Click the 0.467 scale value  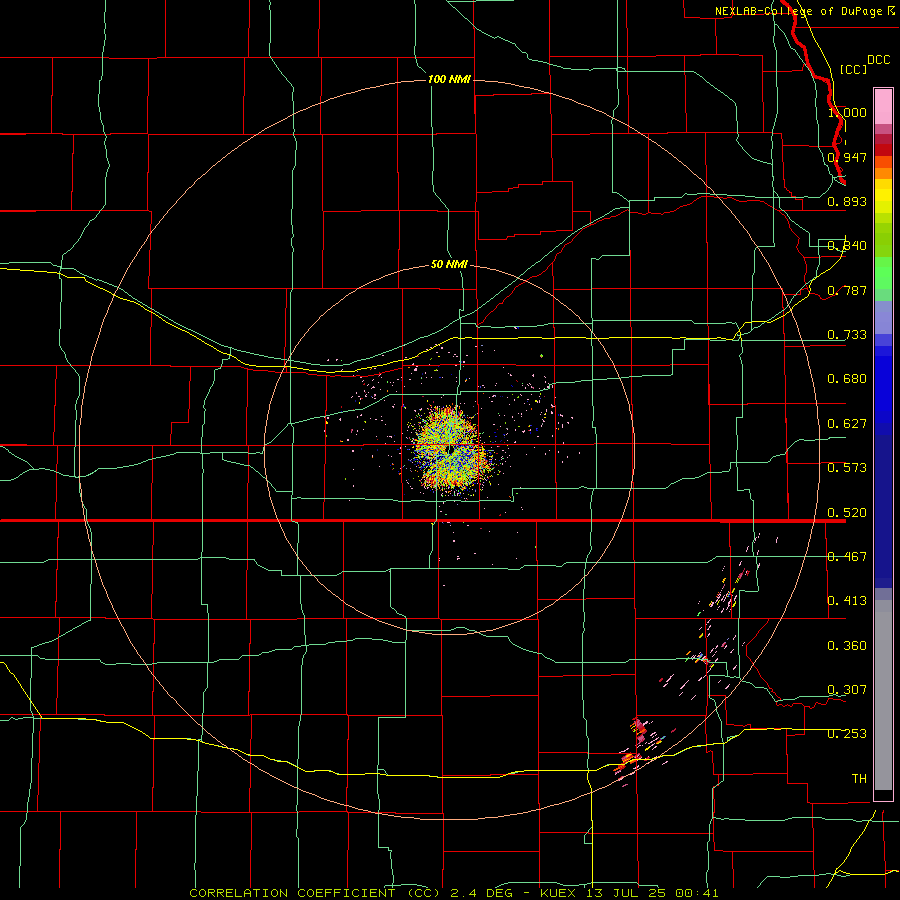(847, 557)
